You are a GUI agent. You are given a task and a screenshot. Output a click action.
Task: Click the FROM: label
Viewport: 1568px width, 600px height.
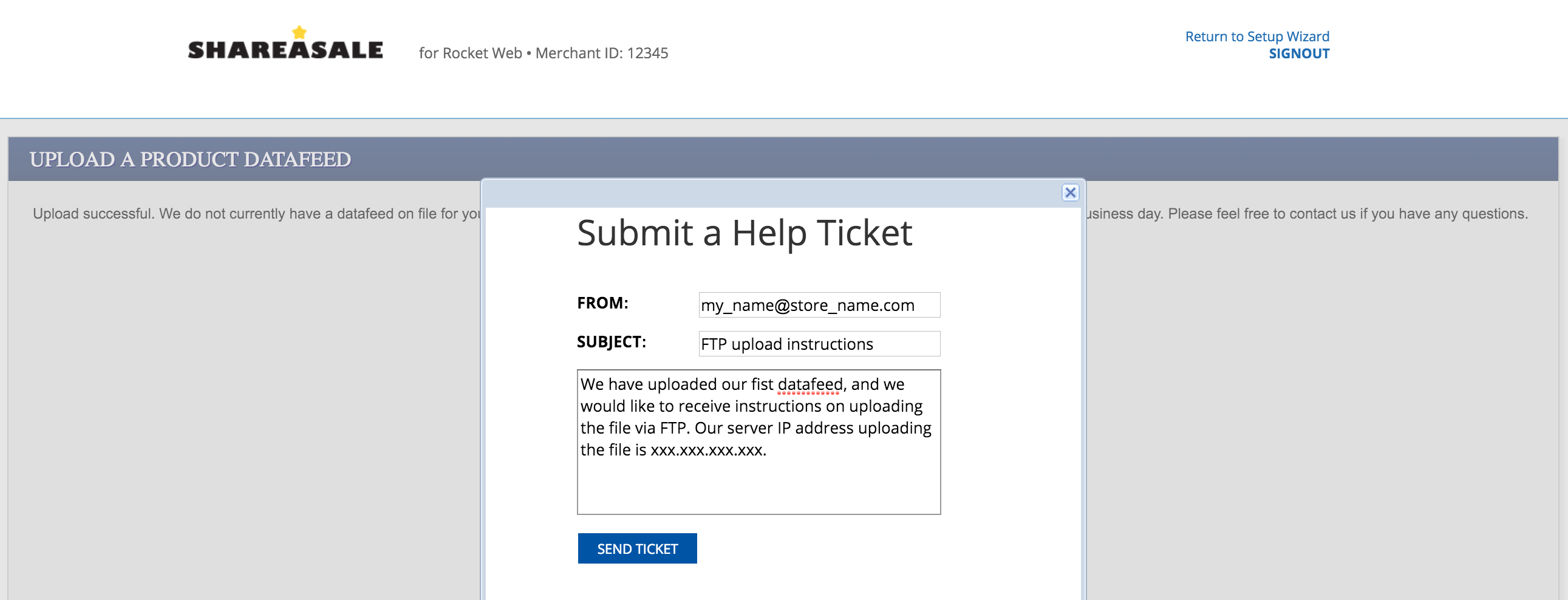tap(602, 303)
